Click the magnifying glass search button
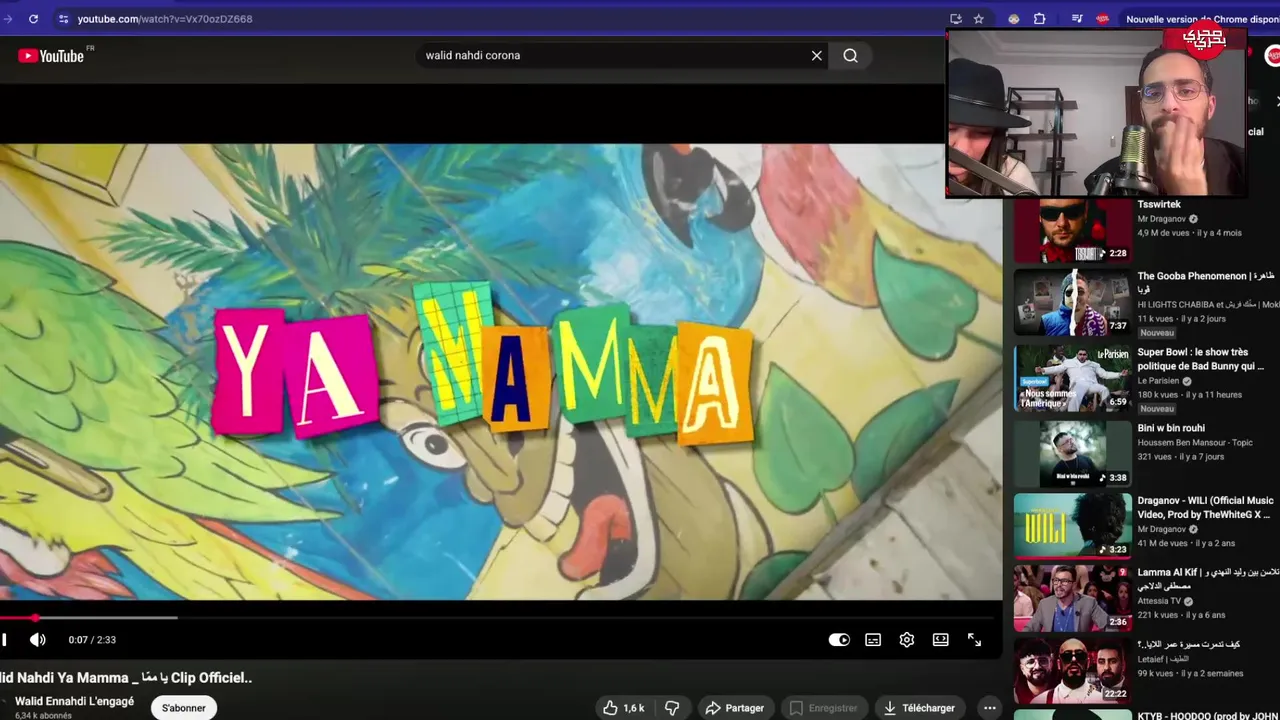Screen dimensions: 1280x720 [x=851, y=56]
